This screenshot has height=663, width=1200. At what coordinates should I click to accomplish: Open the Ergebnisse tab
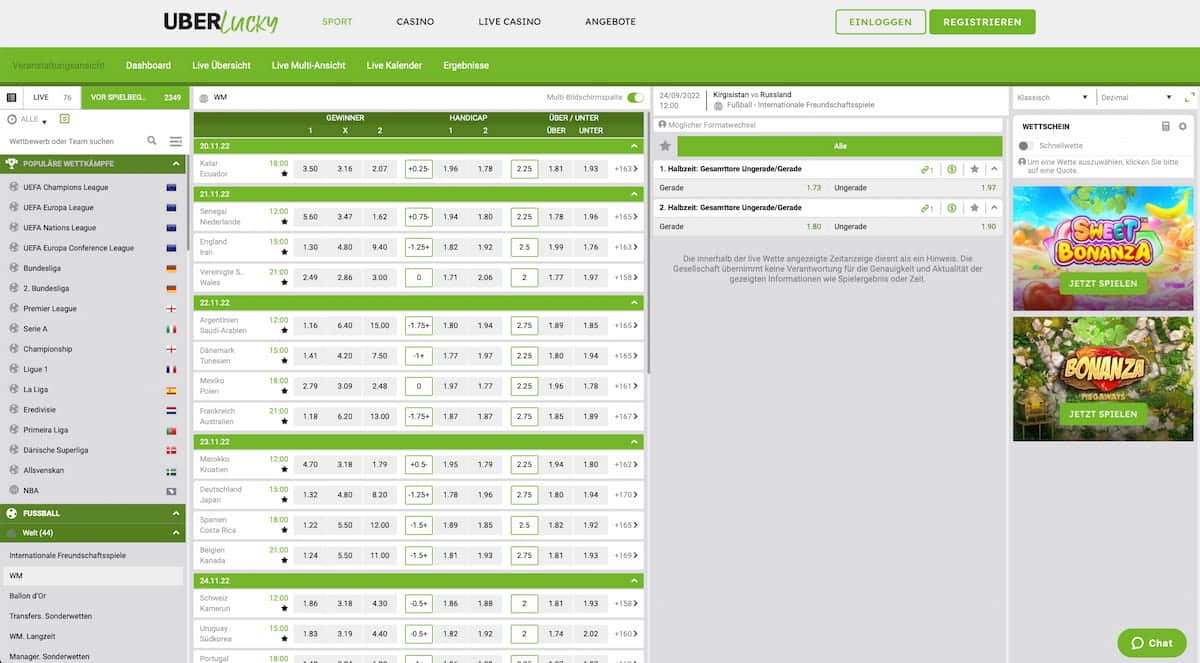466,65
